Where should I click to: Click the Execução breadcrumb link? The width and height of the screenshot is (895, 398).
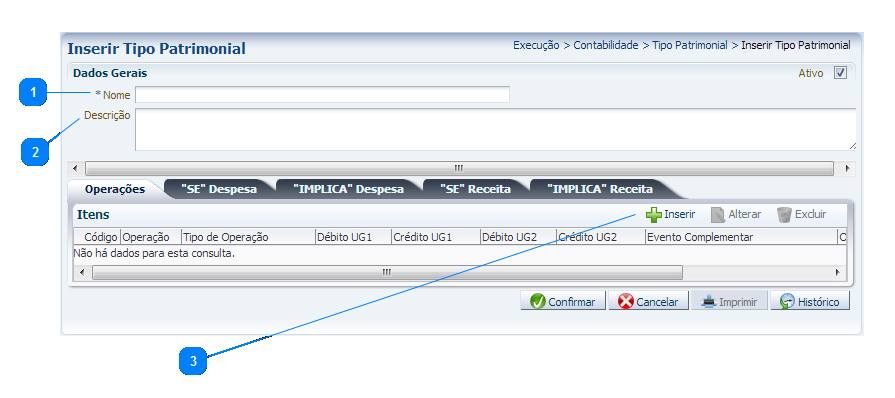(x=536, y=45)
